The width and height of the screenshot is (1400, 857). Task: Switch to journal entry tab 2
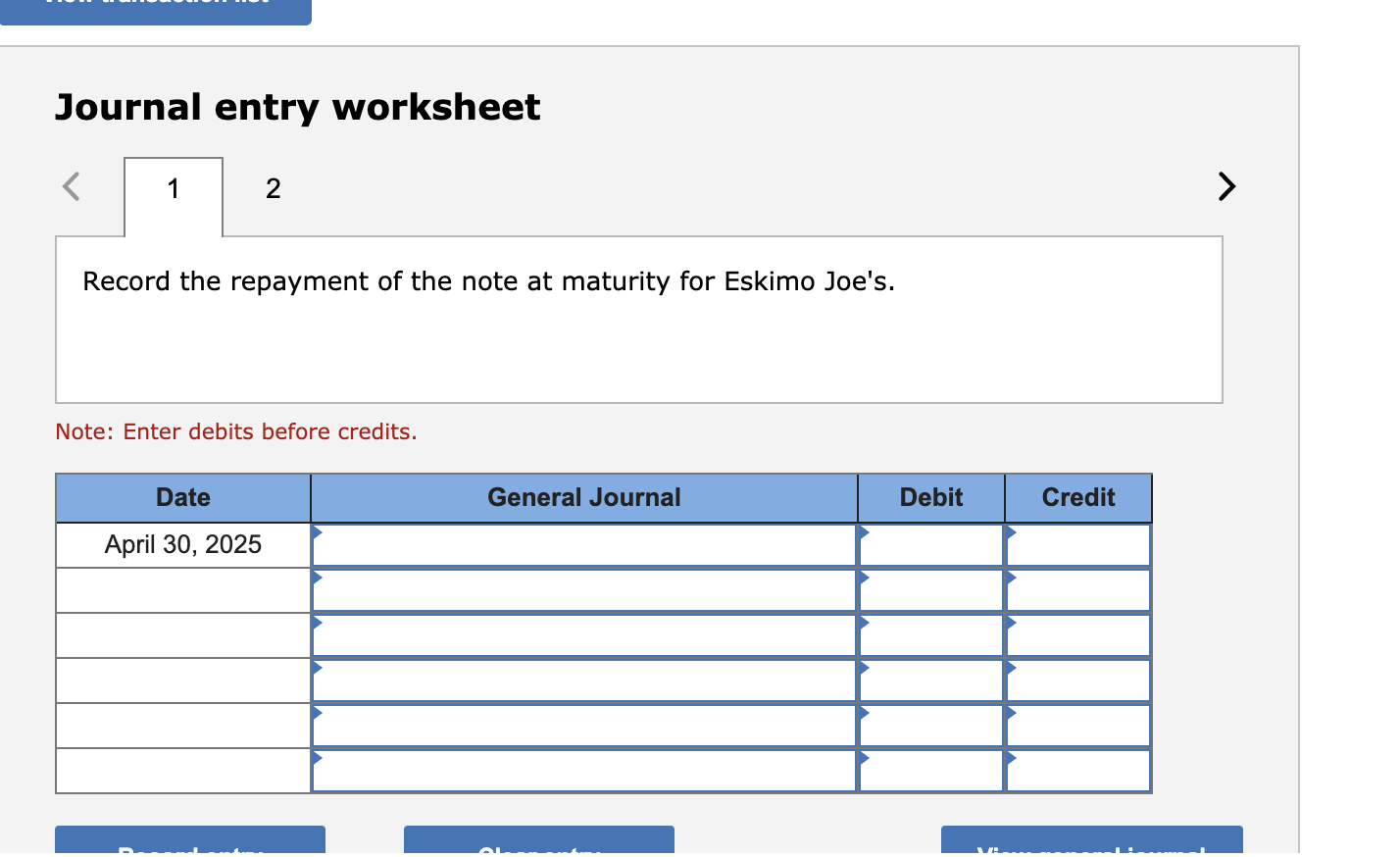pos(273,188)
